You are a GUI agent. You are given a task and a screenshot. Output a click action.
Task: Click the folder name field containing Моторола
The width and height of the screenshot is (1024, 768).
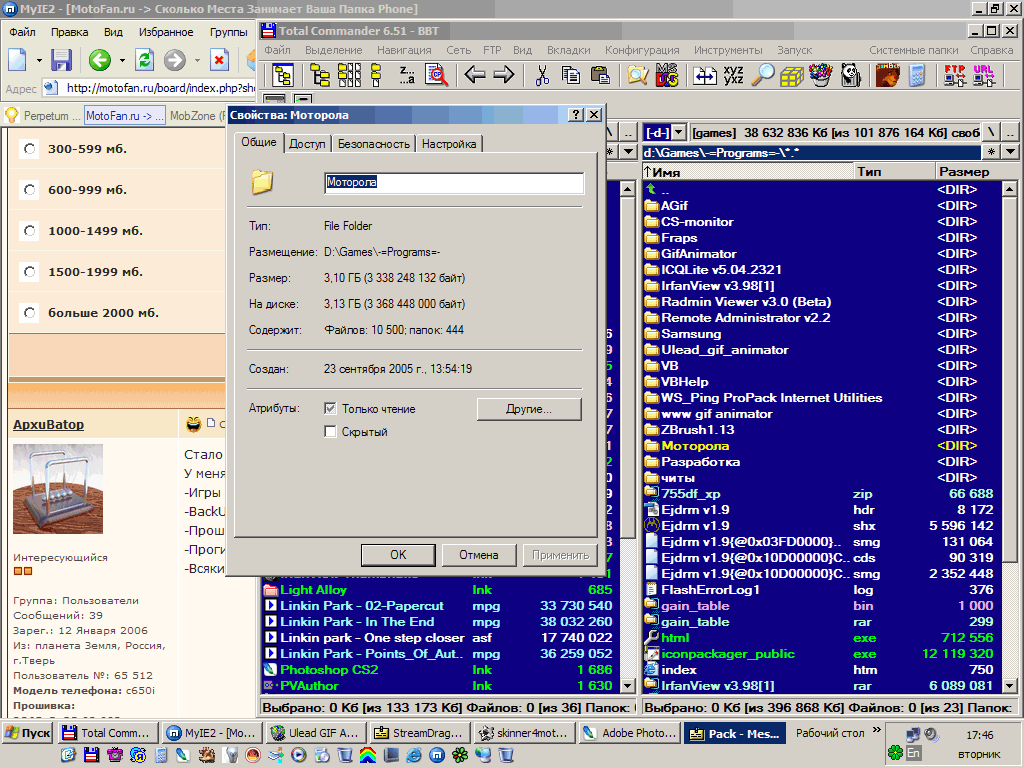454,183
